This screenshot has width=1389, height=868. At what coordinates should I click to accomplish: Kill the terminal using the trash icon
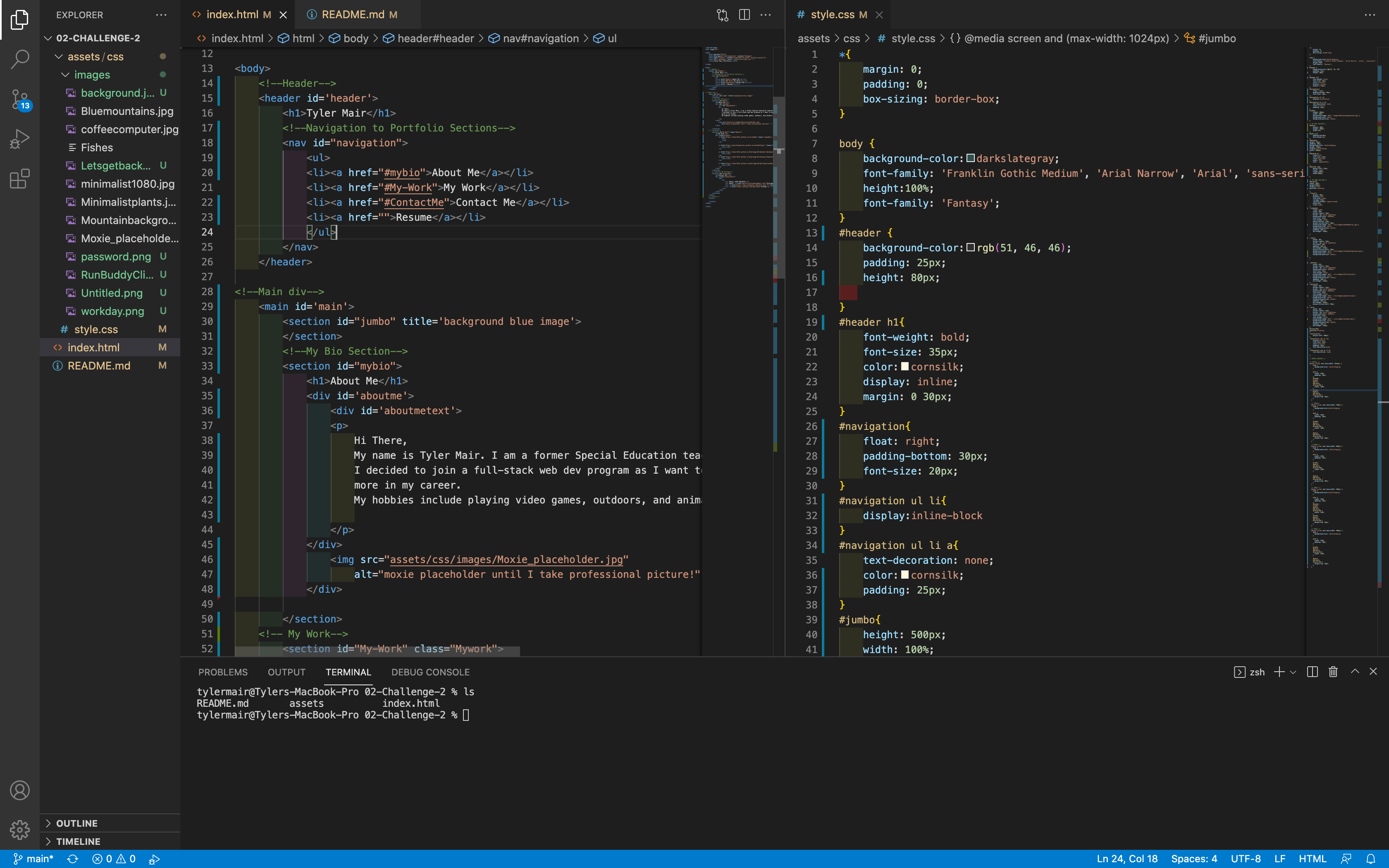[1333, 672]
